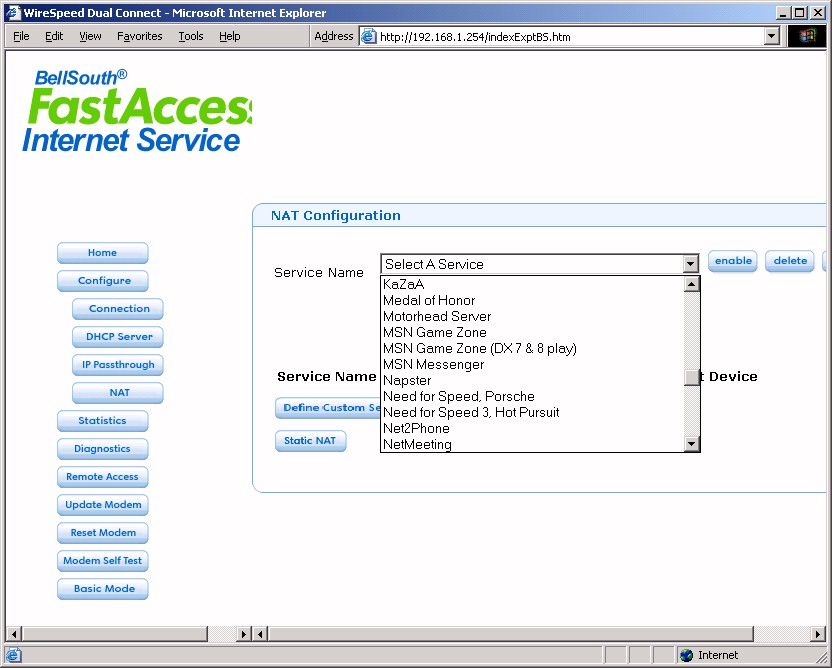Click the page icon in address bar
The image size is (832, 668).
tap(368, 37)
